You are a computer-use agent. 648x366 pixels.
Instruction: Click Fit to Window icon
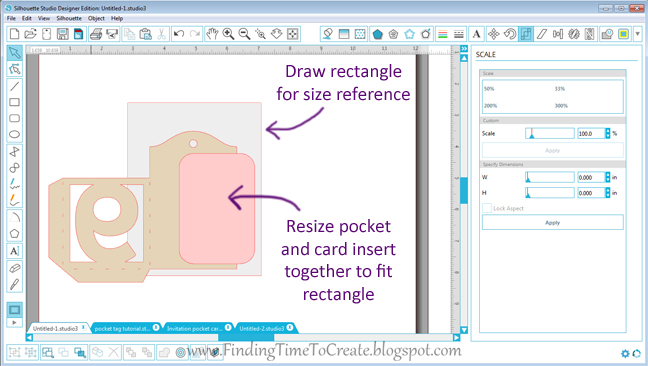(x=293, y=34)
